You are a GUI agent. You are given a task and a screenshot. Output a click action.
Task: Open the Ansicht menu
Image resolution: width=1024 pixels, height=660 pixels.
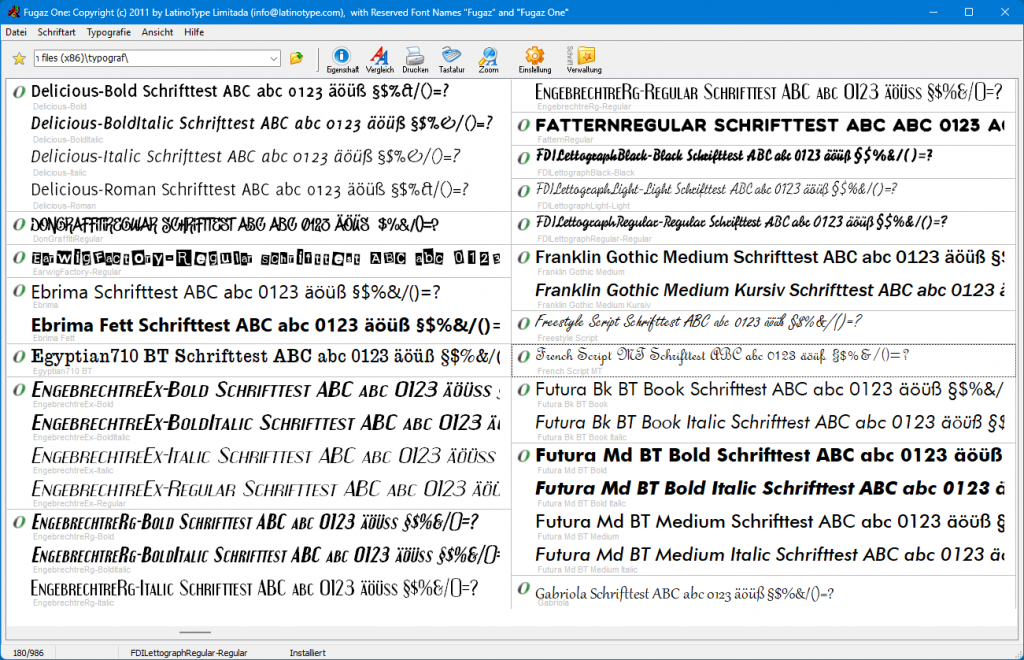(157, 32)
